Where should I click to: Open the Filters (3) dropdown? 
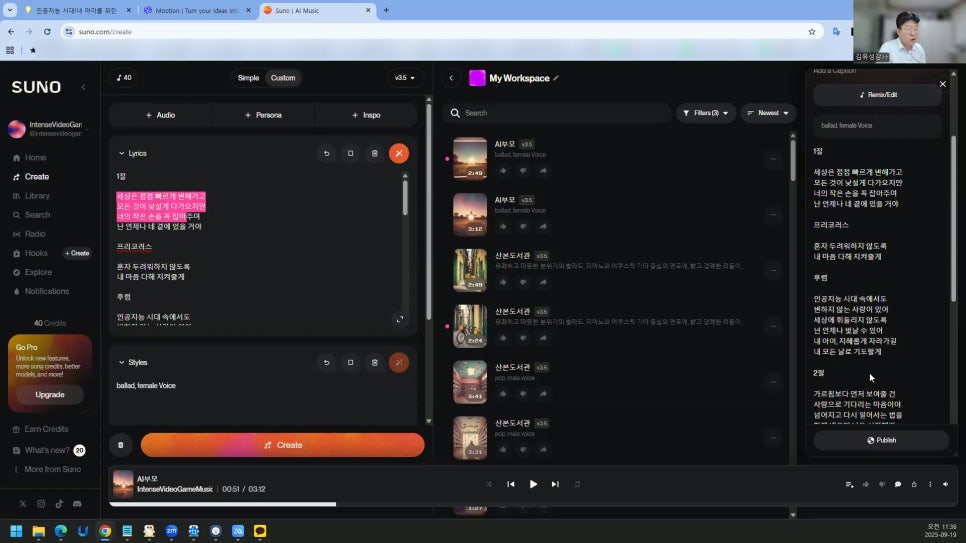pos(706,113)
